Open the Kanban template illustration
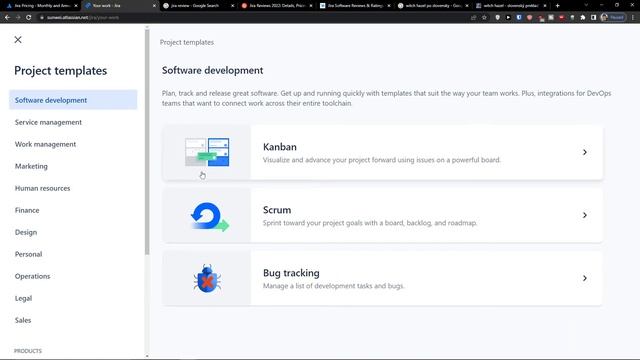Image resolution: width=640 pixels, height=360 pixels. pos(207,152)
